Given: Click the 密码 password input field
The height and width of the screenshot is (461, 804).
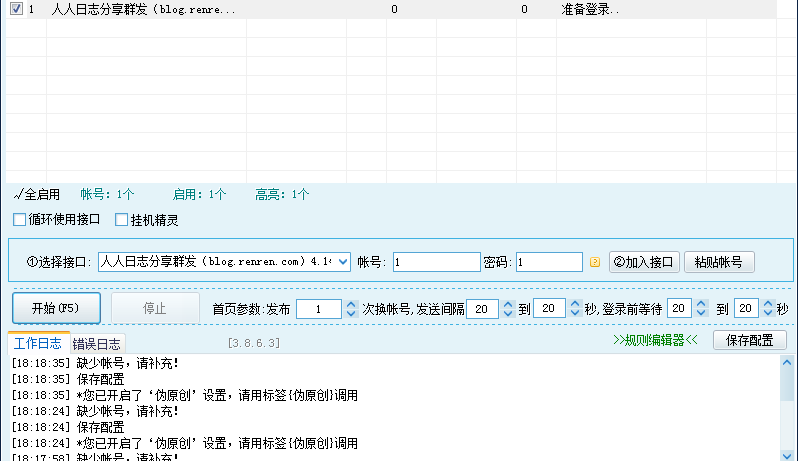Looking at the screenshot, I should 549,262.
